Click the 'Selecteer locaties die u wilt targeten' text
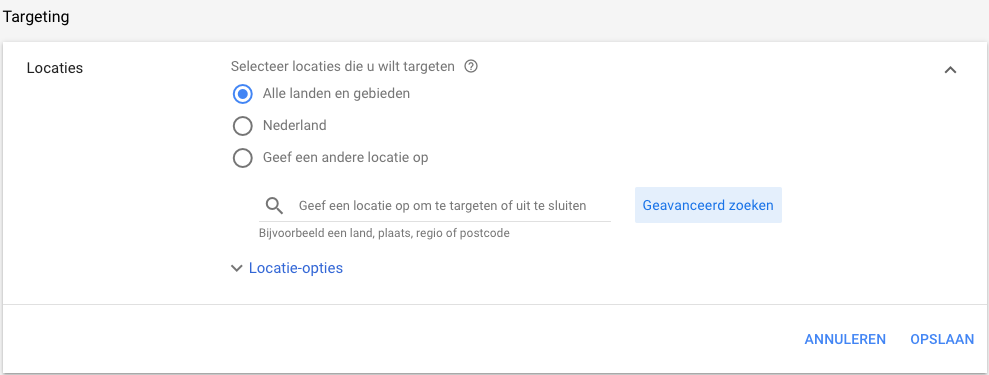 click(342, 66)
